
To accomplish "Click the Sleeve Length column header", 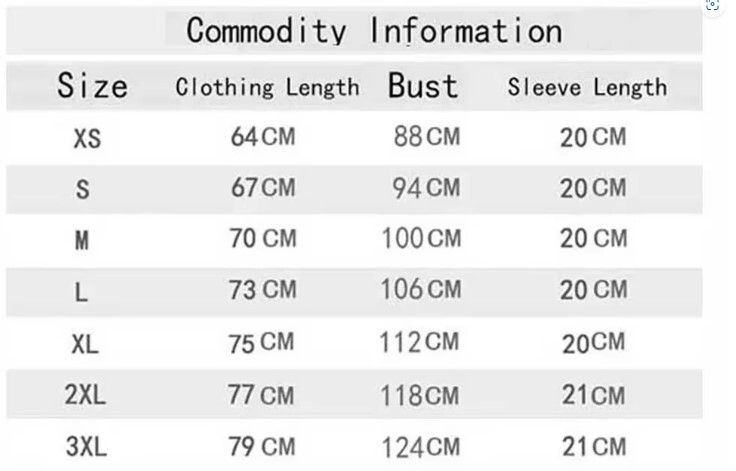I will (x=587, y=88).
